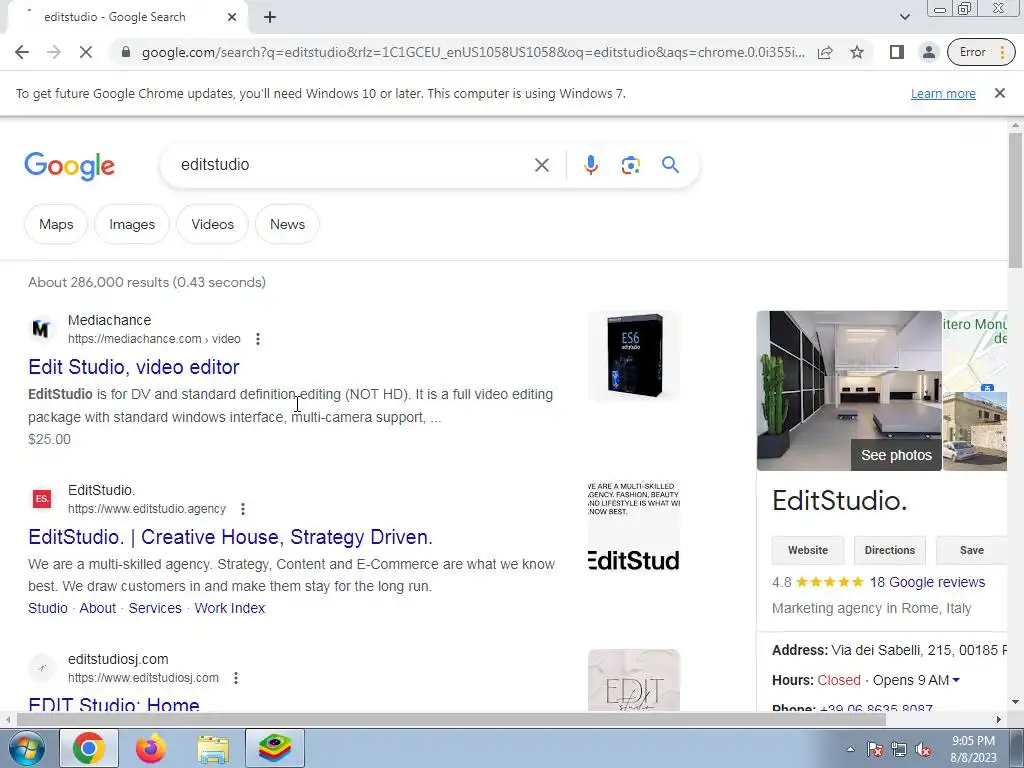Click the Mediachance M favicon

click(41, 329)
